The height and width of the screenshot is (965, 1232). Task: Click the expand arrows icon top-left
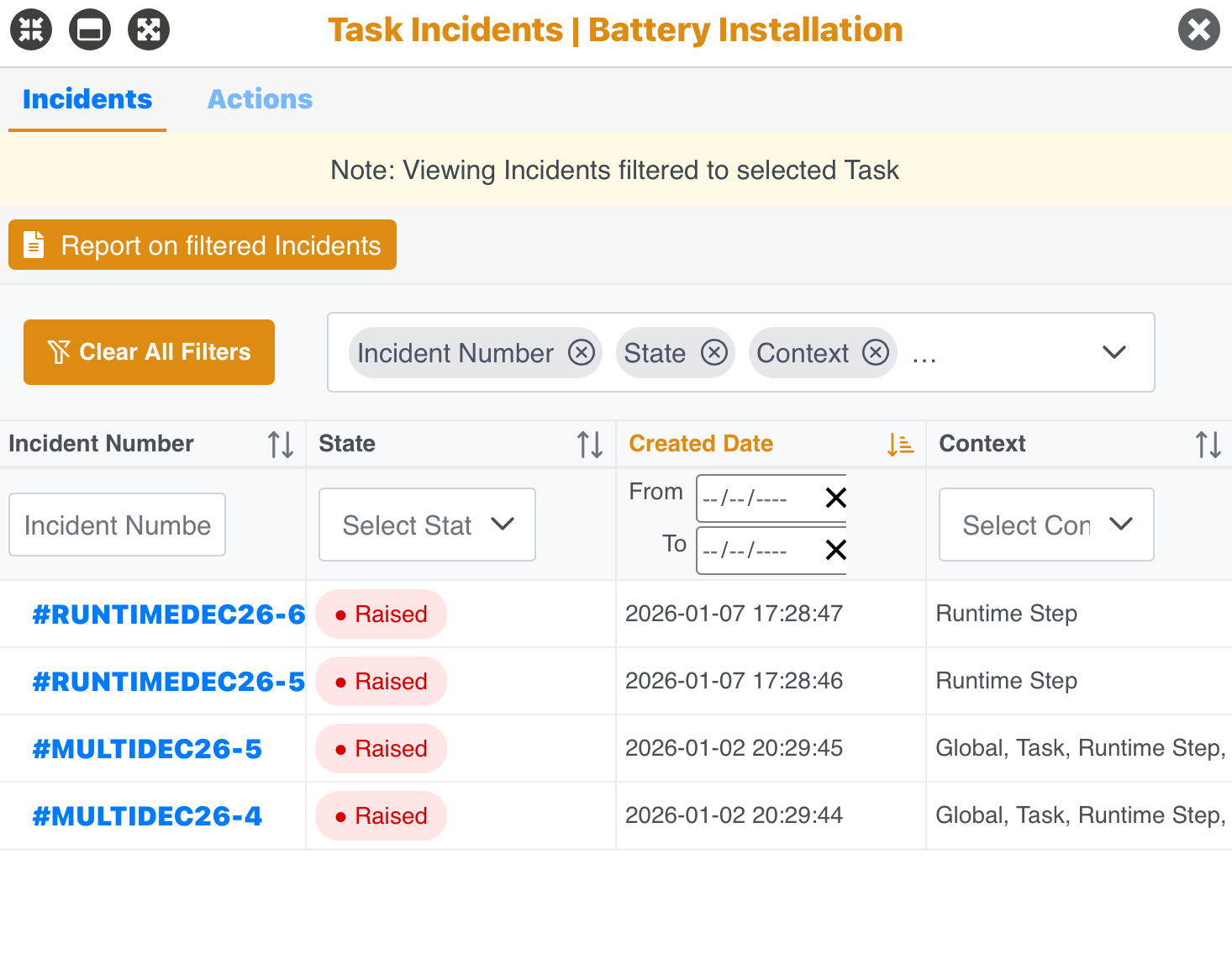click(148, 29)
